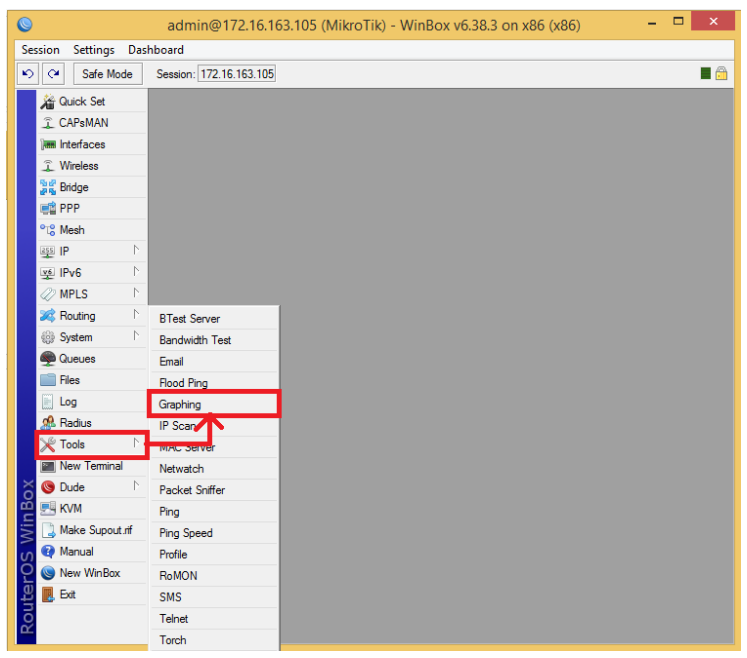Click the WinBox title bar app icon
This screenshot has width=747, height=658.
[x=25, y=24]
